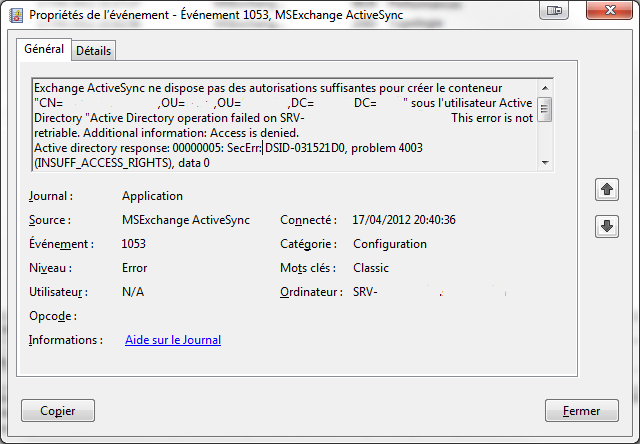Viewport: 640px width, 444px height.
Task: Click the DSID-031521D0 text in description
Action: click(305, 148)
